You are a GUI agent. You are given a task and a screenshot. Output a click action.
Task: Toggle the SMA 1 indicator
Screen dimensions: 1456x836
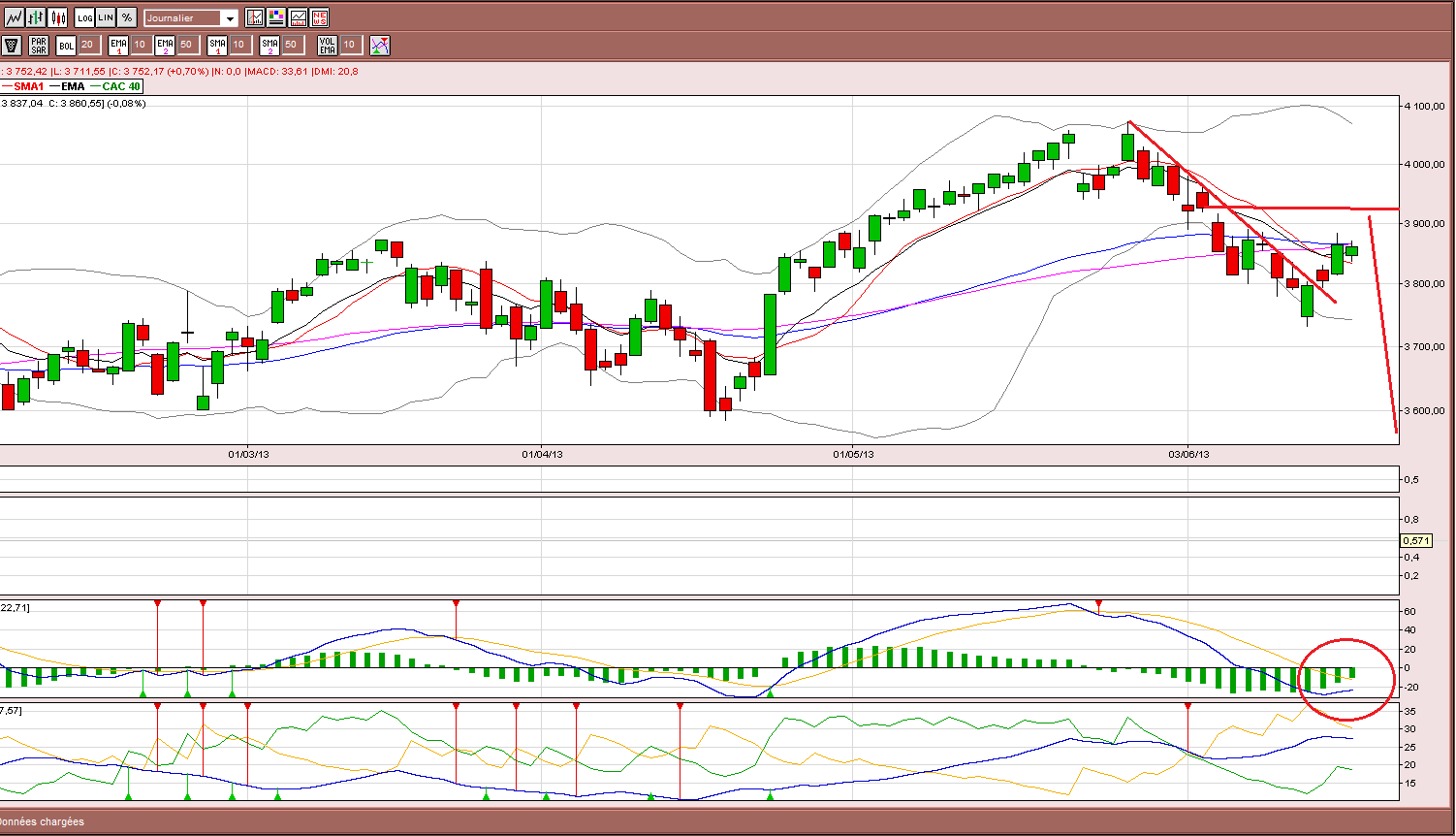(x=217, y=46)
